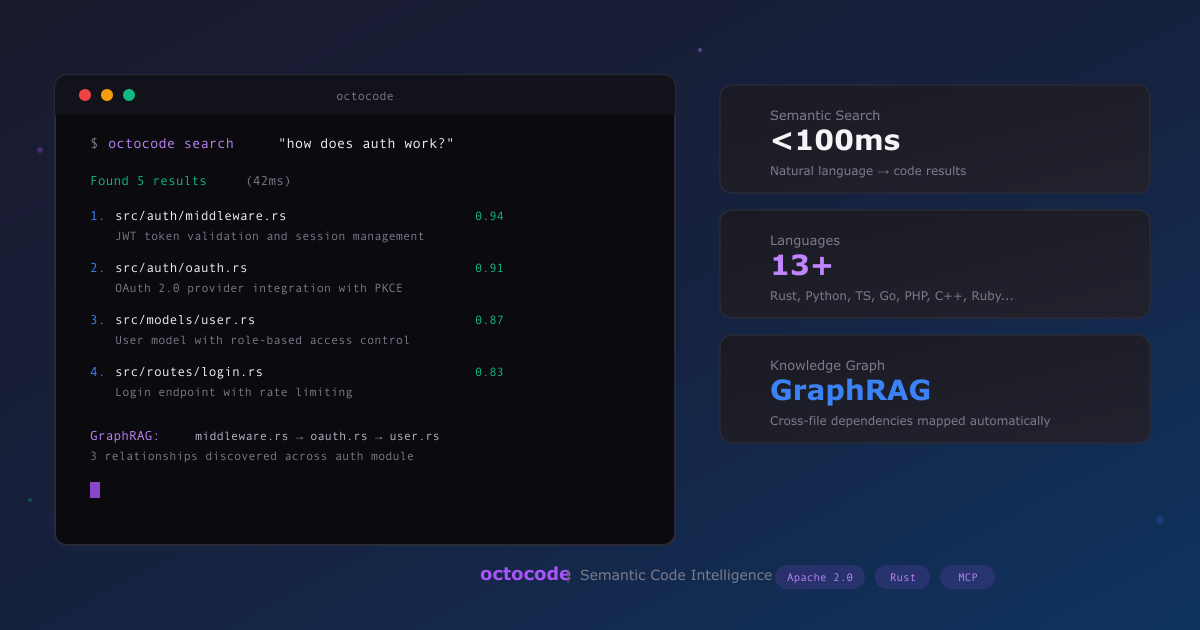Image resolution: width=1200 pixels, height=630 pixels.
Task: Select the green terminal traffic light
Action: click(128, 95)
